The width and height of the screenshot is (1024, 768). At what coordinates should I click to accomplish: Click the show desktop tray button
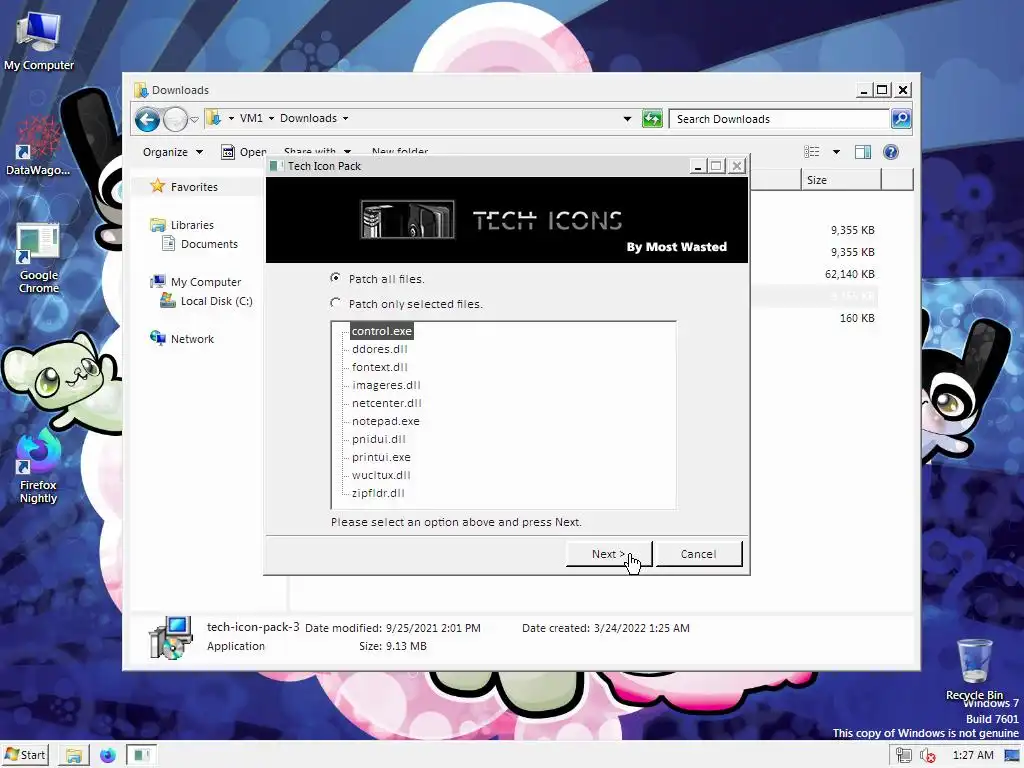(1013, 756)
